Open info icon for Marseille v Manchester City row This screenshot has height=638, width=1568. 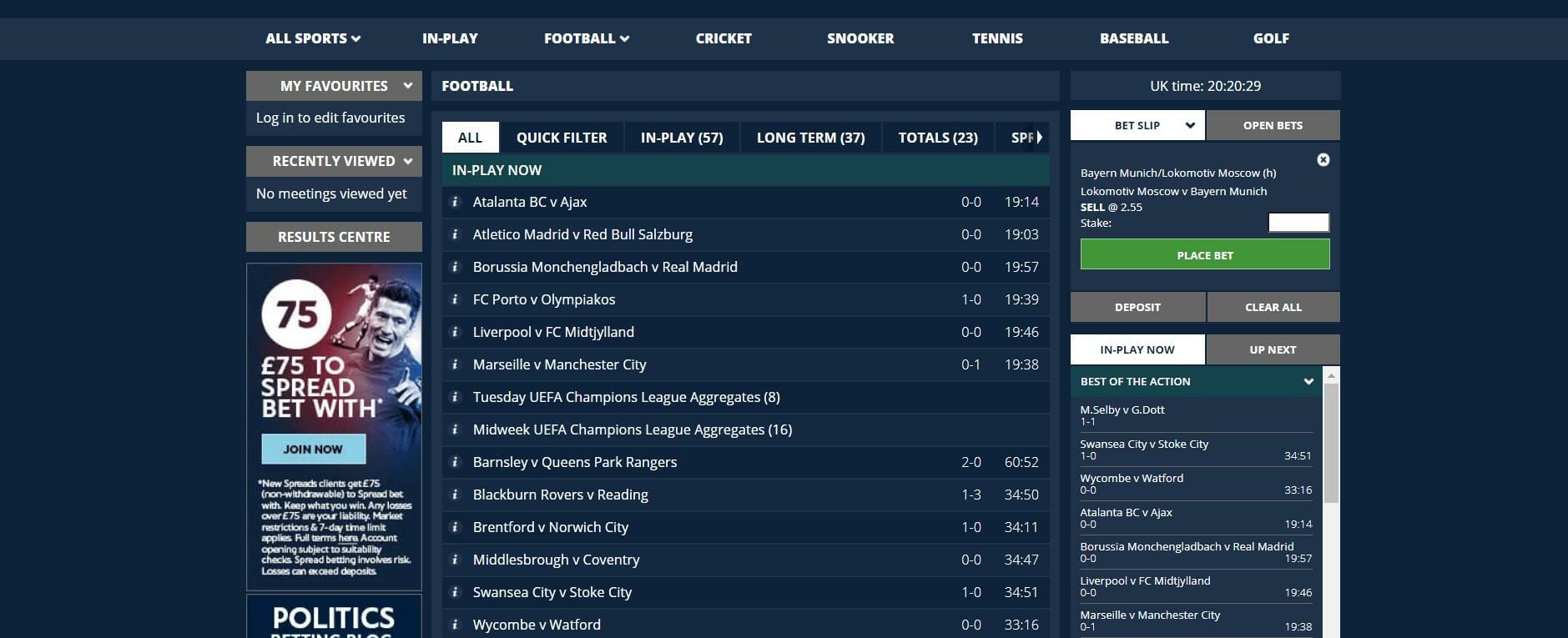click(455, 364)
